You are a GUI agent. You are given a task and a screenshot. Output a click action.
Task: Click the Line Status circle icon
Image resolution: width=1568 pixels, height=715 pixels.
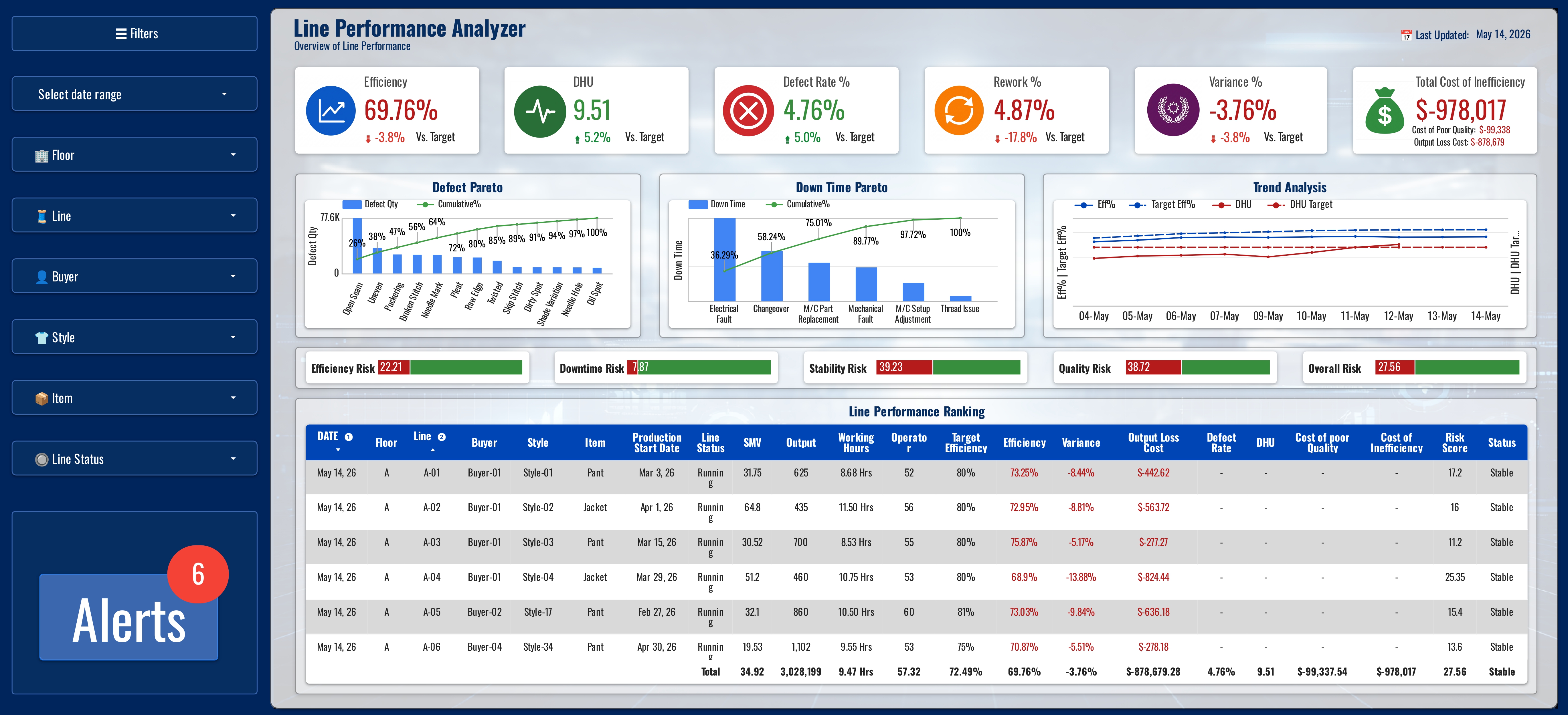coord(41,459)
